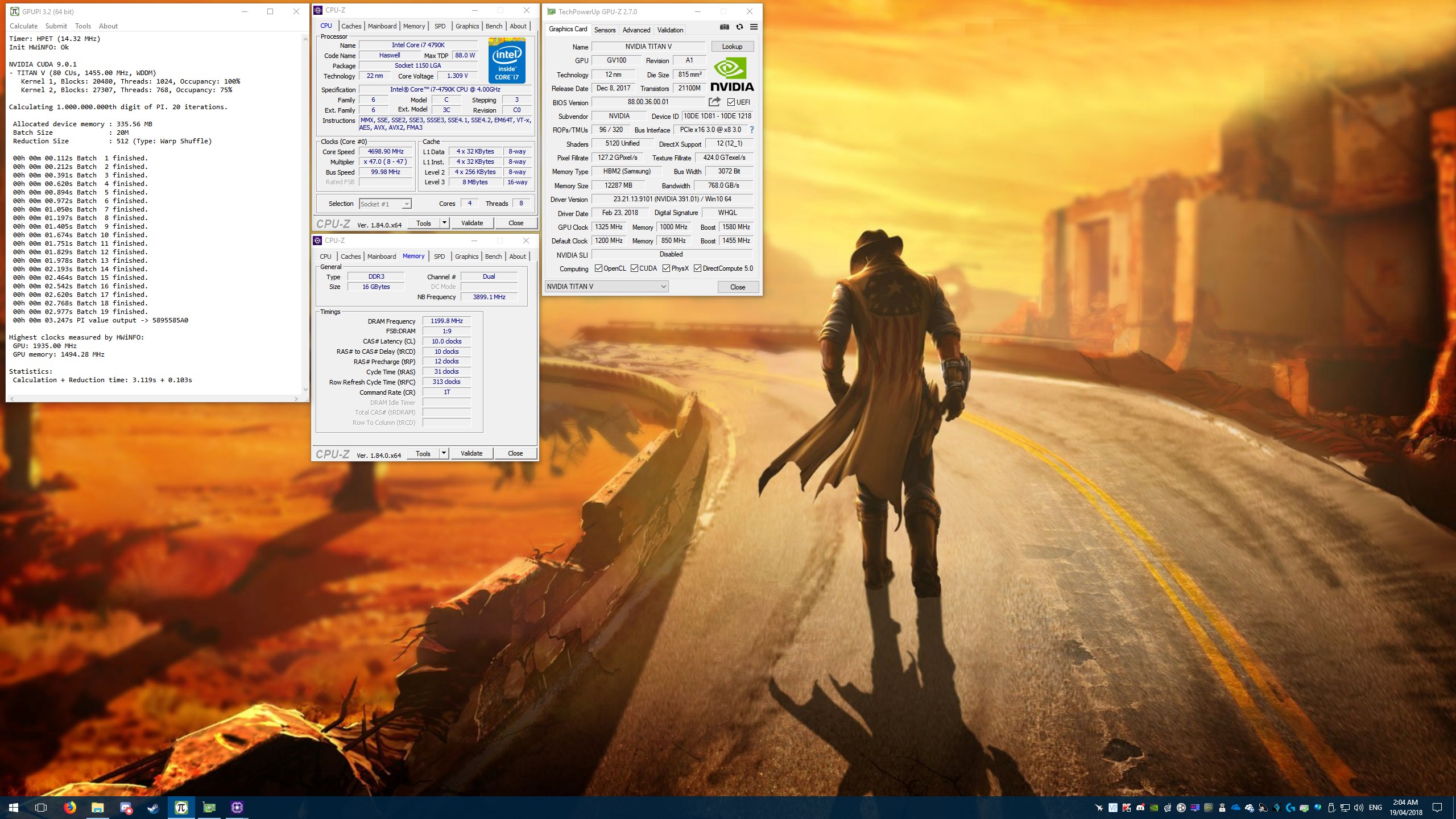Open Caches tab in bottom CPU-Z window

(x=350, y=257)
